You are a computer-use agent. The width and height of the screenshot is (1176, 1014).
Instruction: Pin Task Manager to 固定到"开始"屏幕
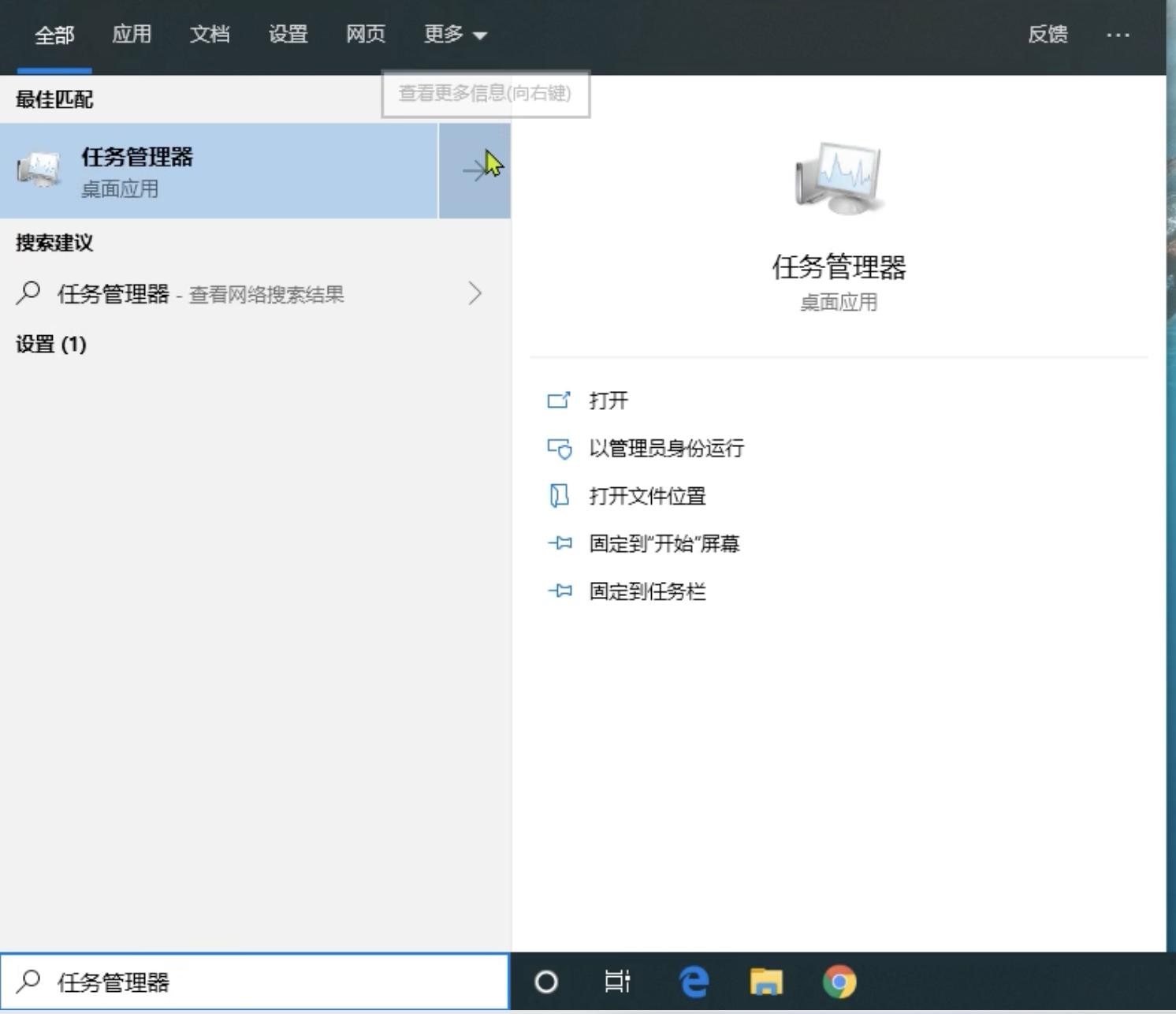[x=663, y=544]
